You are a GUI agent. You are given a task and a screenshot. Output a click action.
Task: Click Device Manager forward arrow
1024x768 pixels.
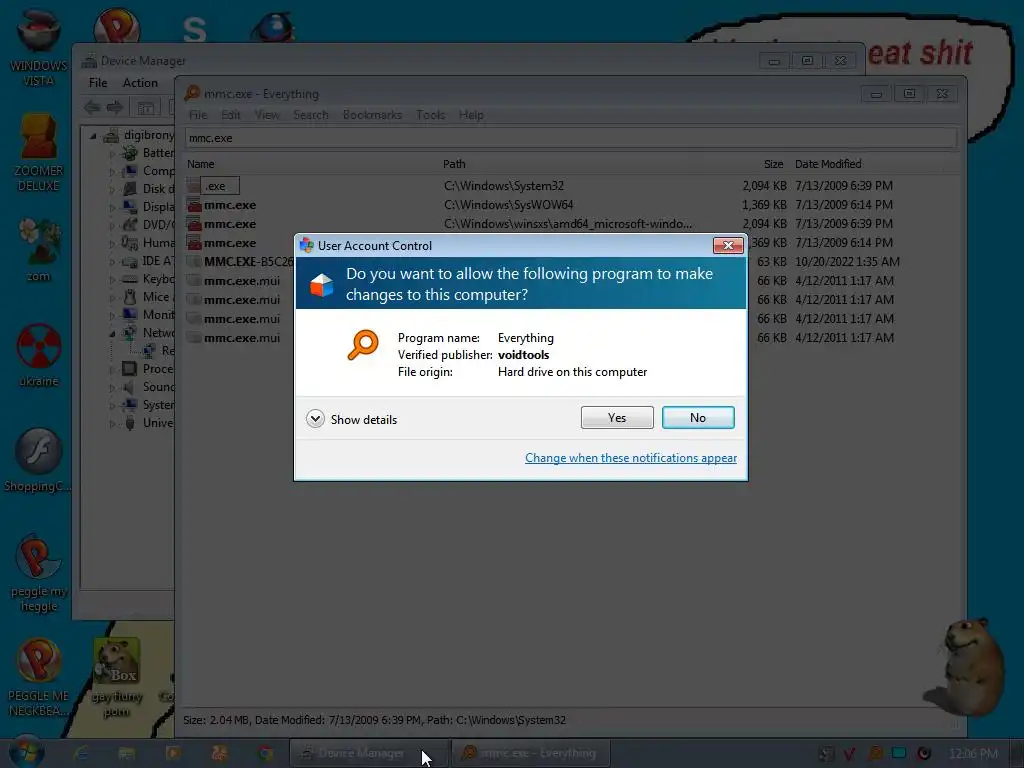[115, 107]
